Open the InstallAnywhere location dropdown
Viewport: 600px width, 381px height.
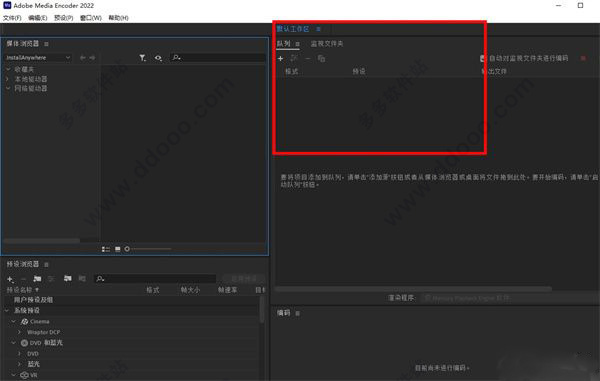(38, 58)
